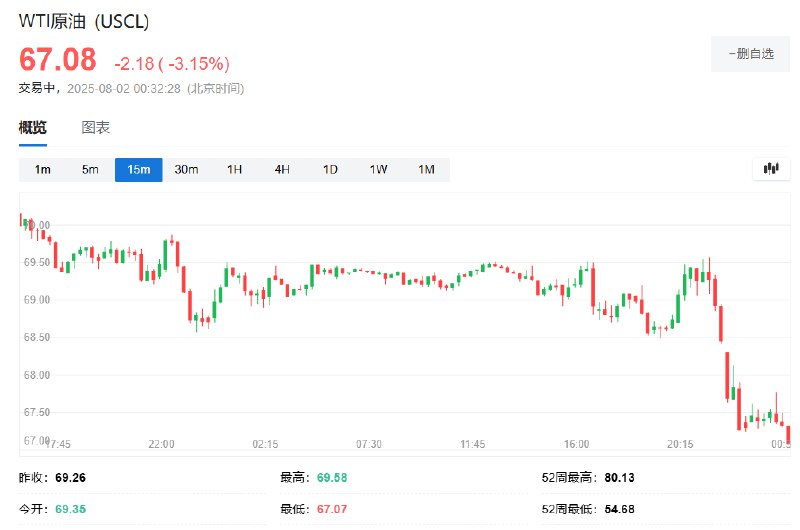The height and width of the screenshot is (530, 800).
Task: Open the candlestick chart type icon
Action: click(x=771, y=169)
